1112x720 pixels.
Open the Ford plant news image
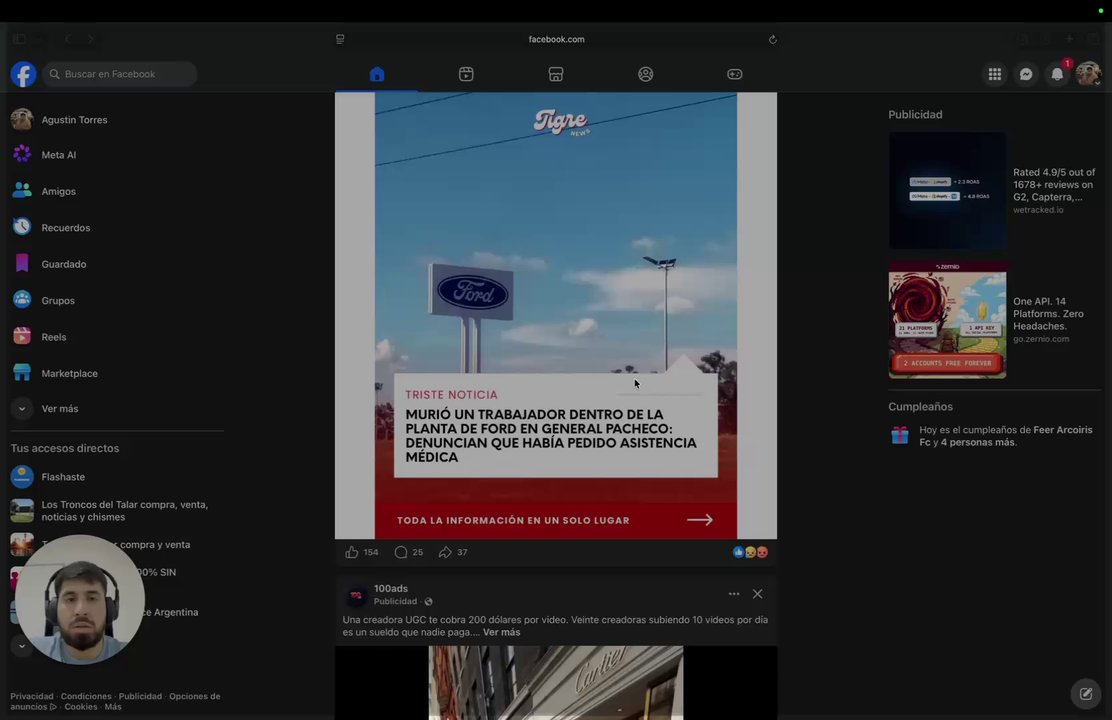pyautogui.click(x=556, y=316)
